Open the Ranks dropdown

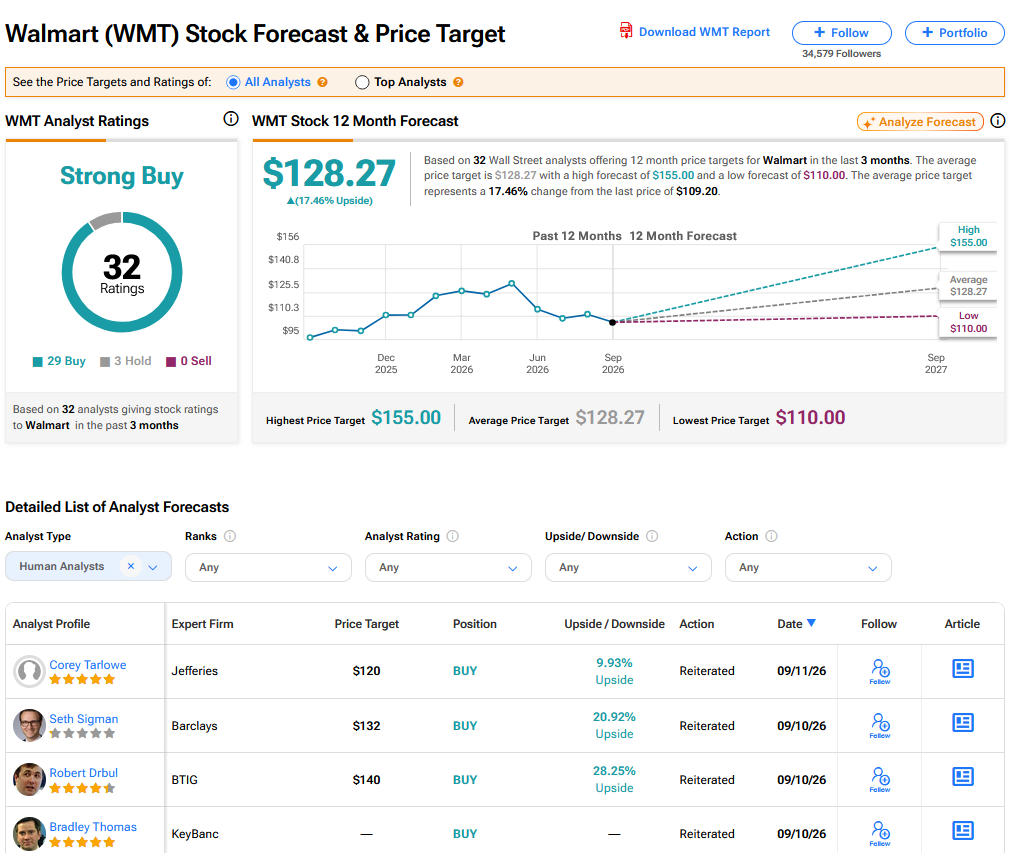pos(268,567)
